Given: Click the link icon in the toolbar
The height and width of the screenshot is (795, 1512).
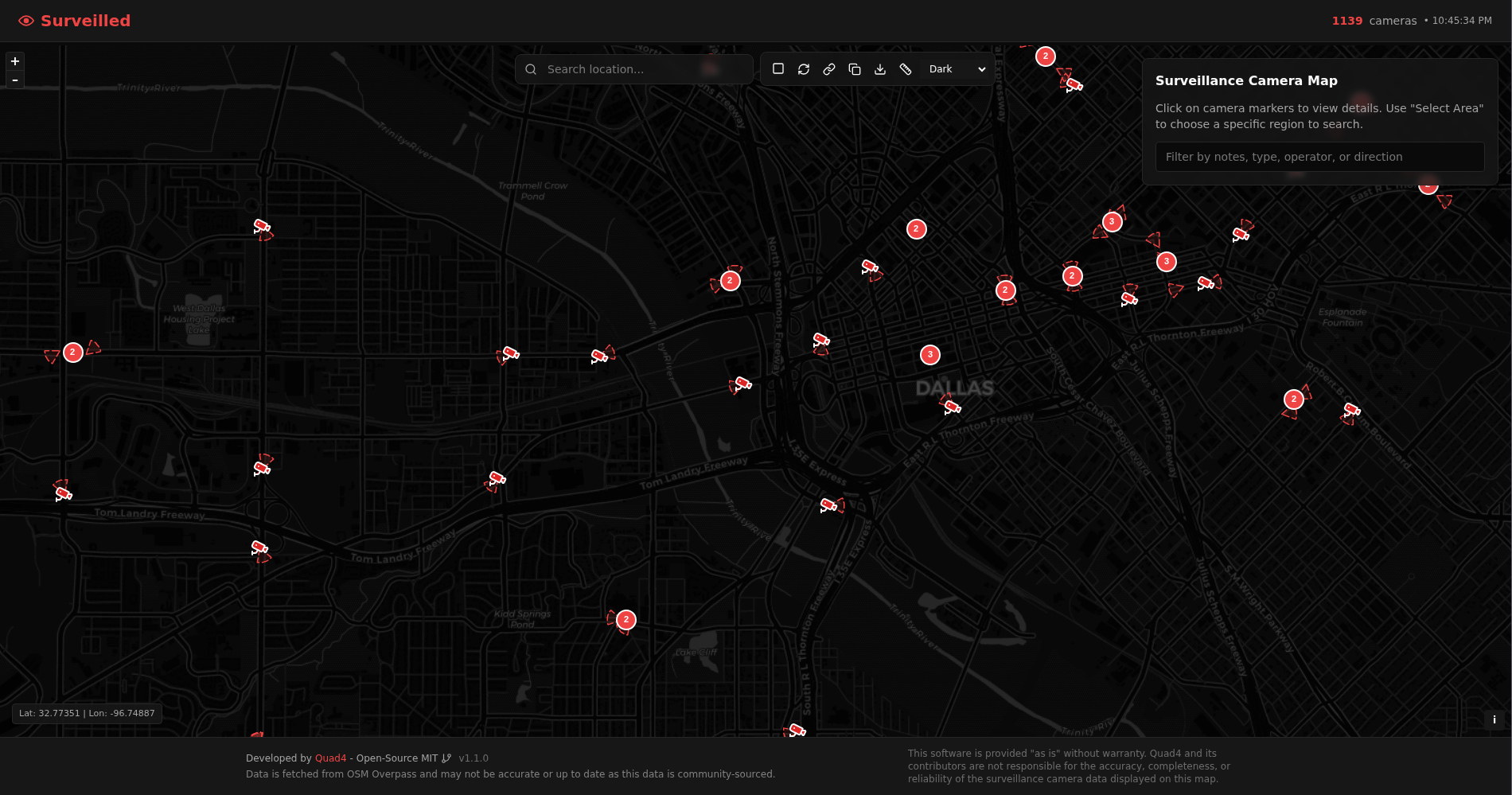Looking at the screenshot, I should point(829,69).
